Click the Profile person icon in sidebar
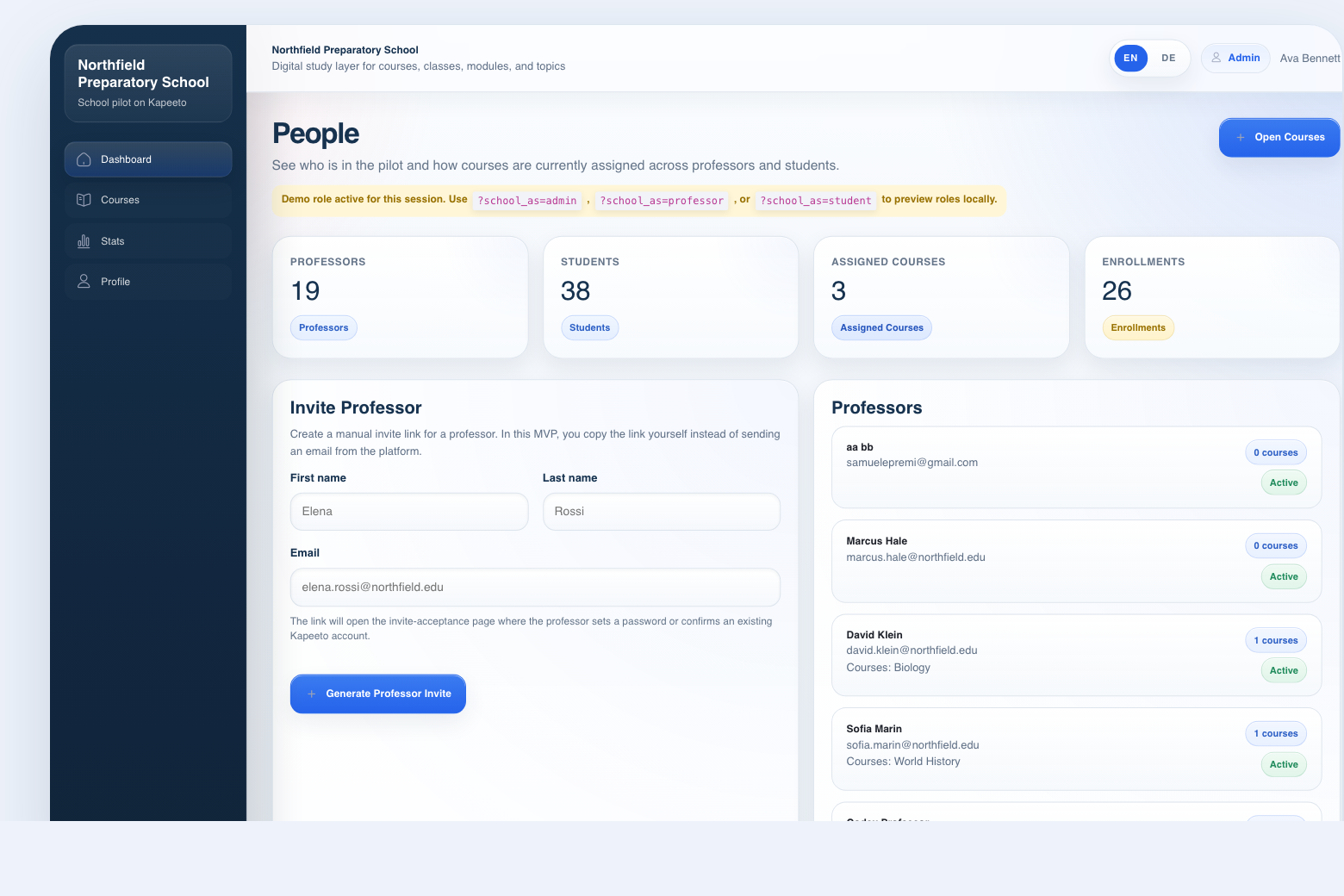The width and height of the screenshot is (1344, 896). [x=84, y=282]
